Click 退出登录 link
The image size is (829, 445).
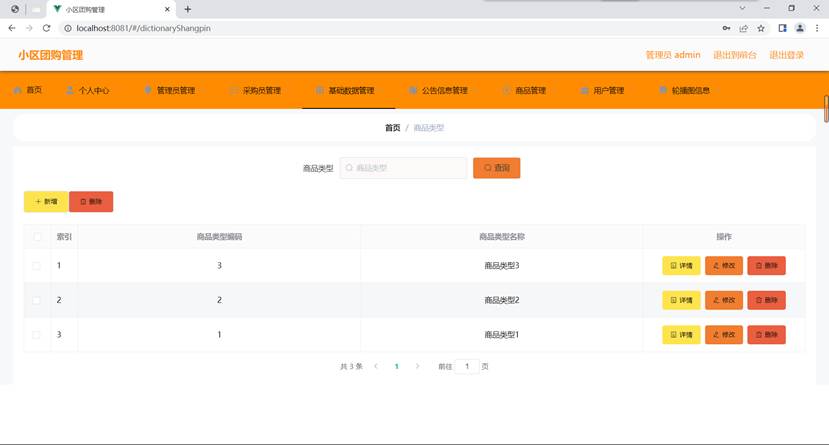click(x=786, y=55)
